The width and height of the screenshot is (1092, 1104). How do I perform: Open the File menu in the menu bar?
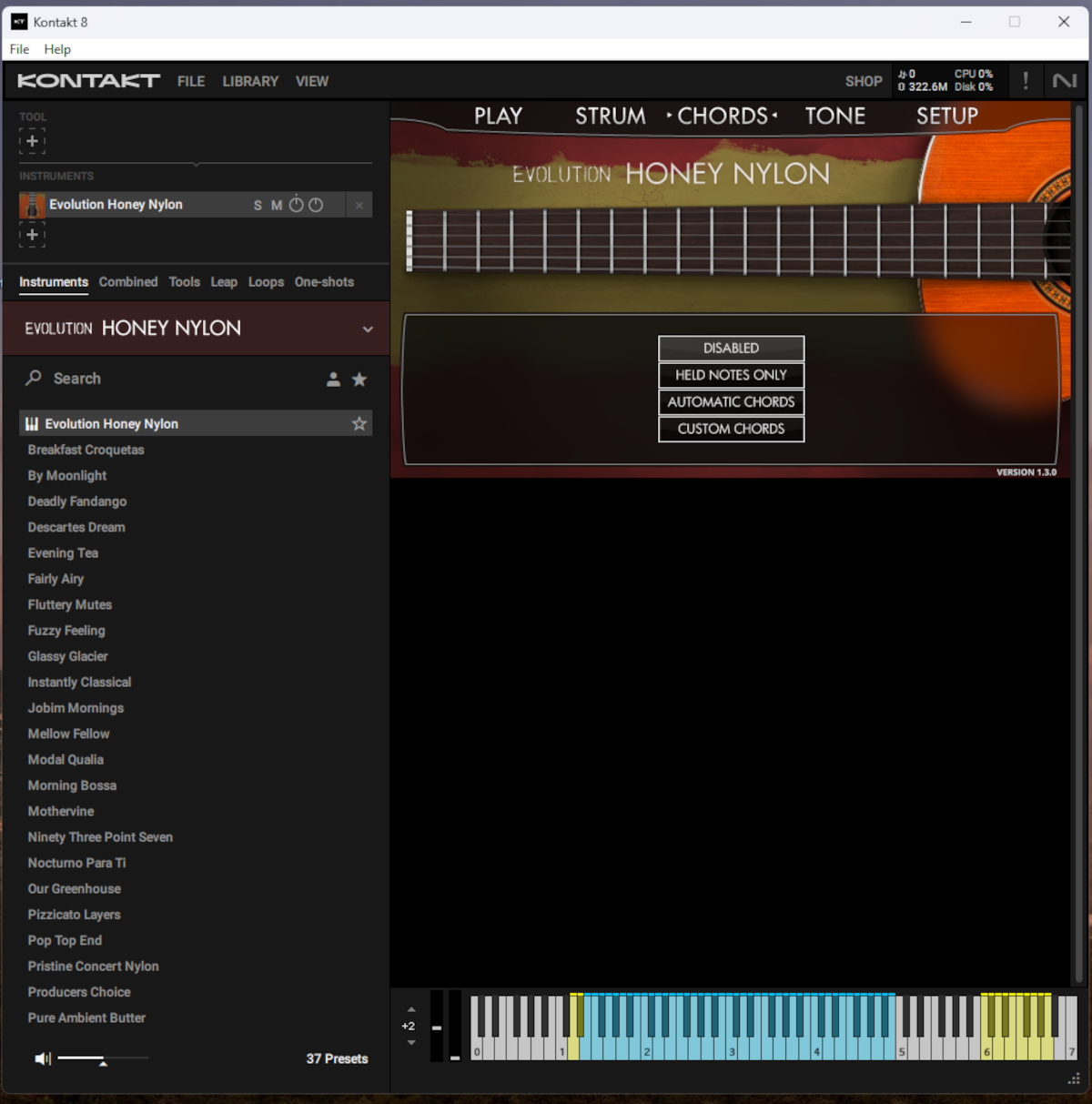pyautogui.click(x=19, y=49)
